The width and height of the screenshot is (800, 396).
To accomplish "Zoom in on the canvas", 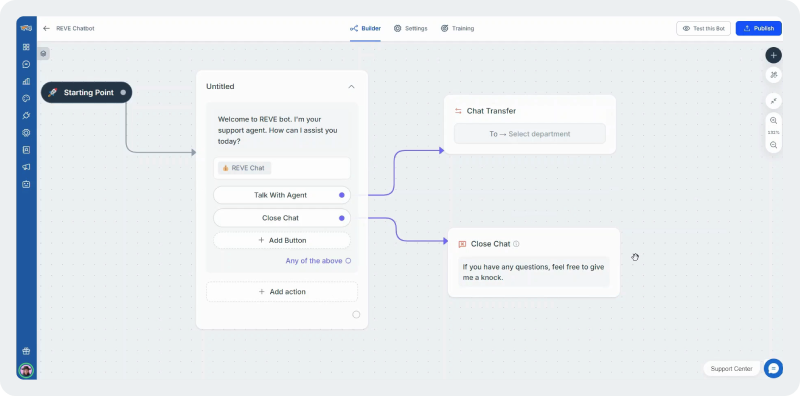I will (773, 121).
